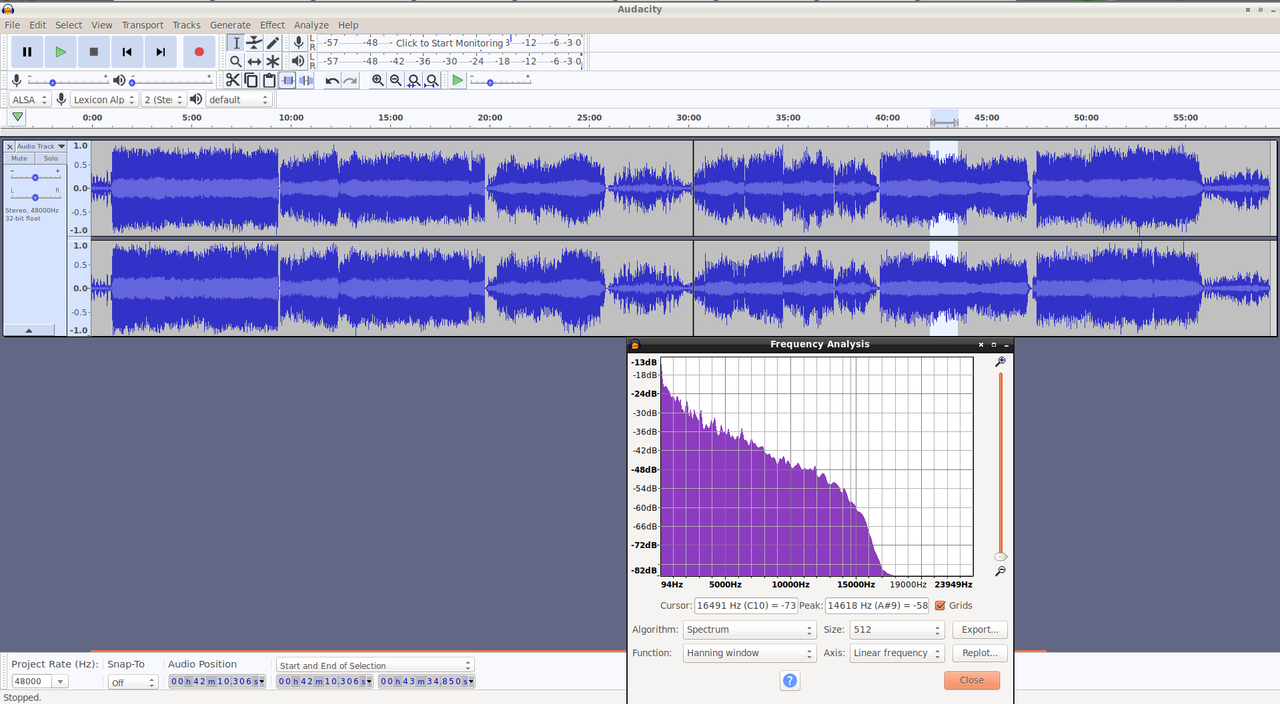The image size is (1280, 704).
Task: Open the 2 (Stereo) recording channels dropdown
Action: click(163, 99)
